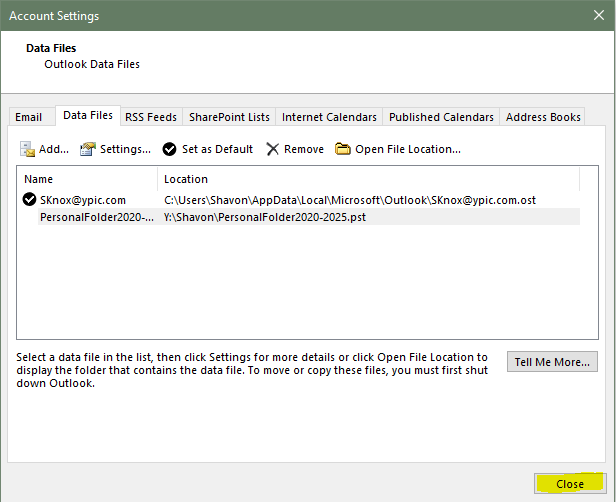Click the Remove X icon
616x502 pixels.
coord(272,149)
